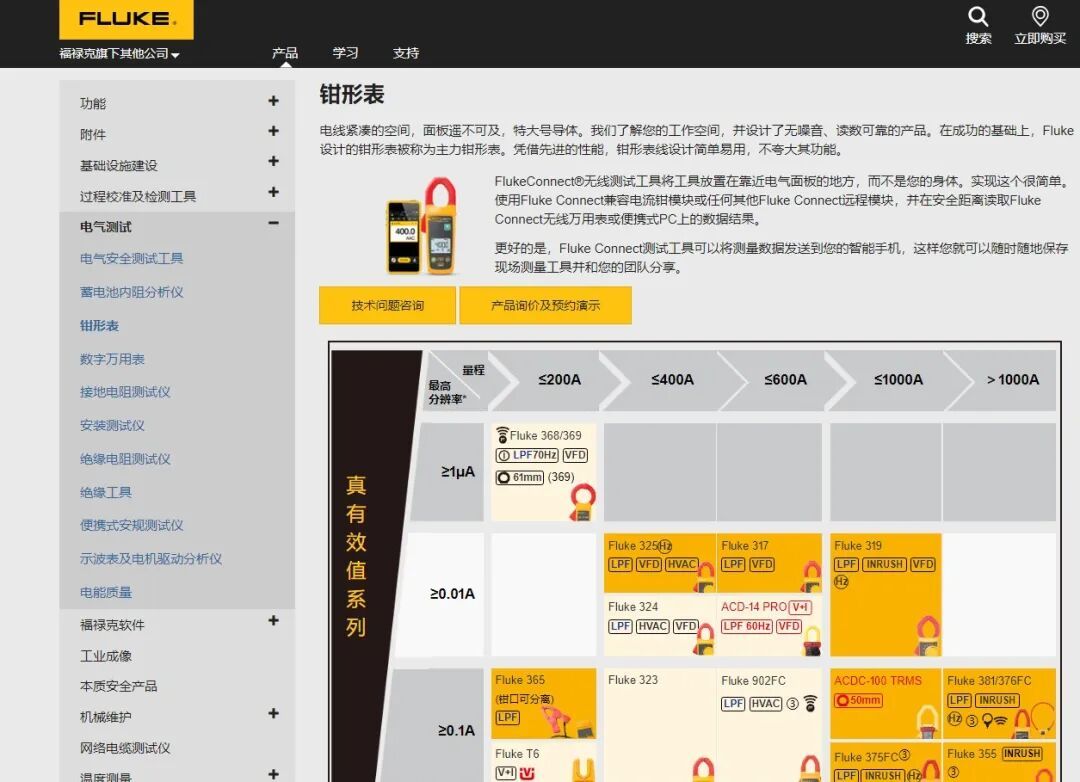Click the HVAC badge in Fluke 325
The height and width of the screenshot is (782, 1080).
point(682,565)
